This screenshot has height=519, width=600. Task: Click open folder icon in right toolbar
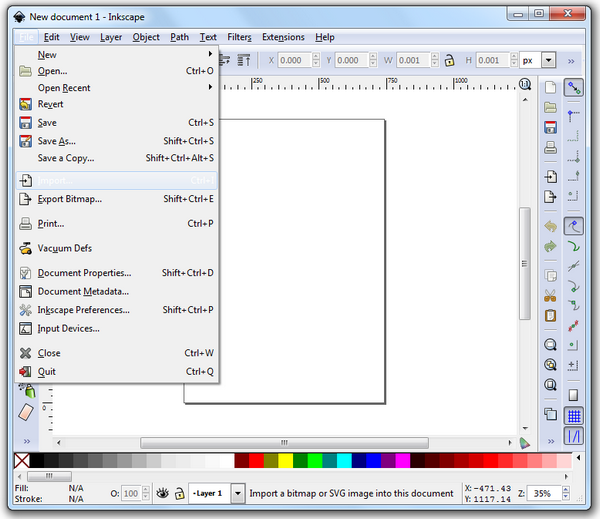551,108
